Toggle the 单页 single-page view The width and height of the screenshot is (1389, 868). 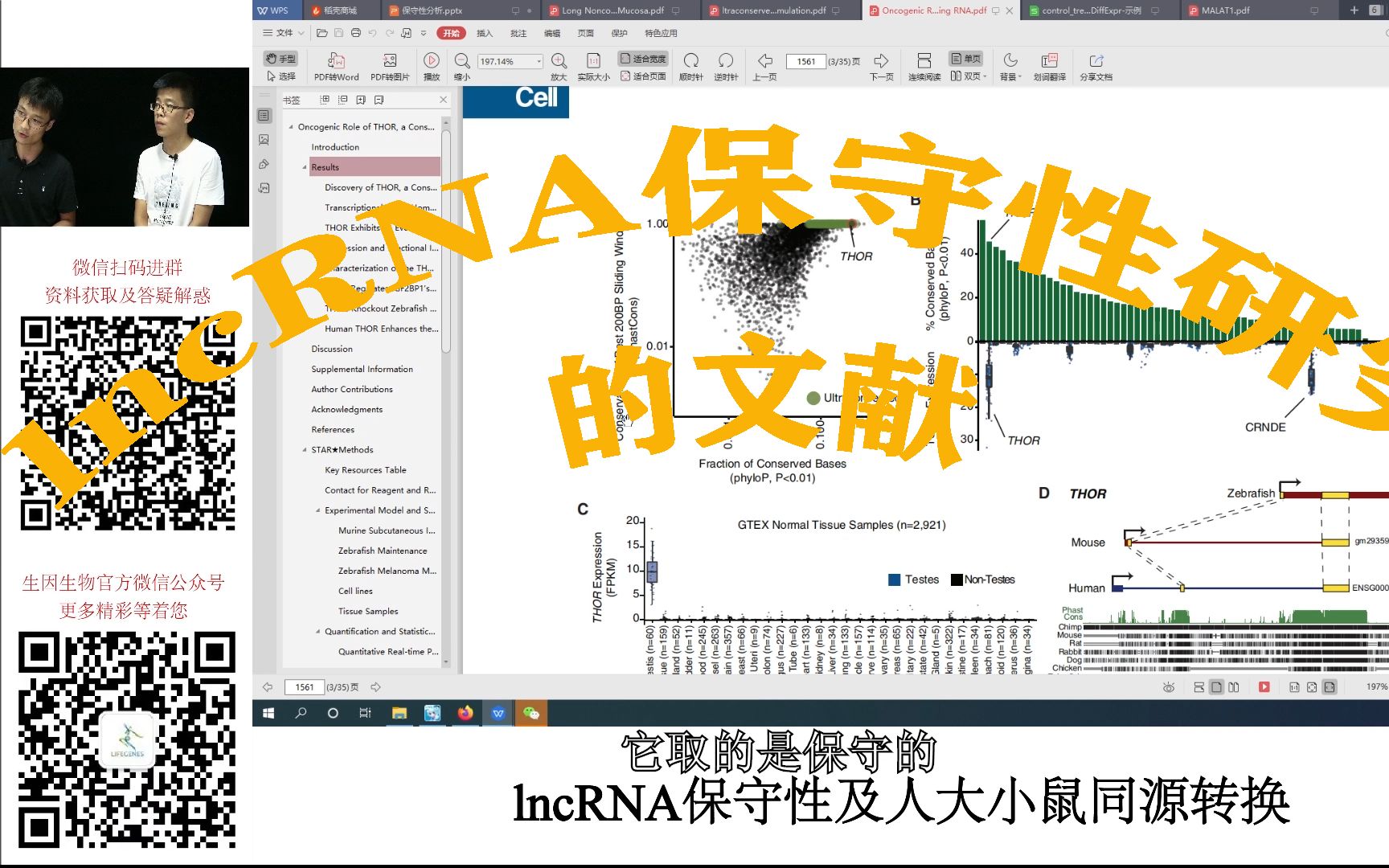coord(966,59)
